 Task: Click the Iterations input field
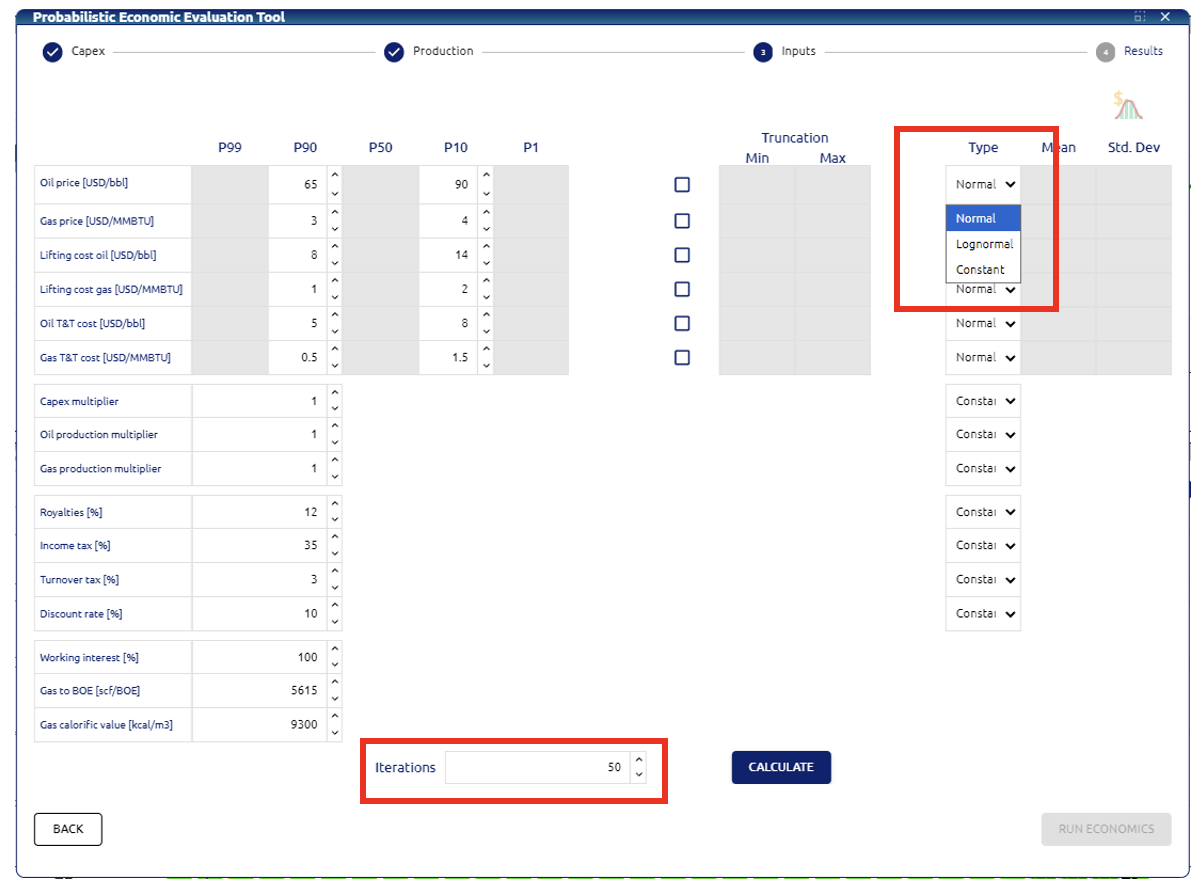pyautogui.click(x=537, y=768)
